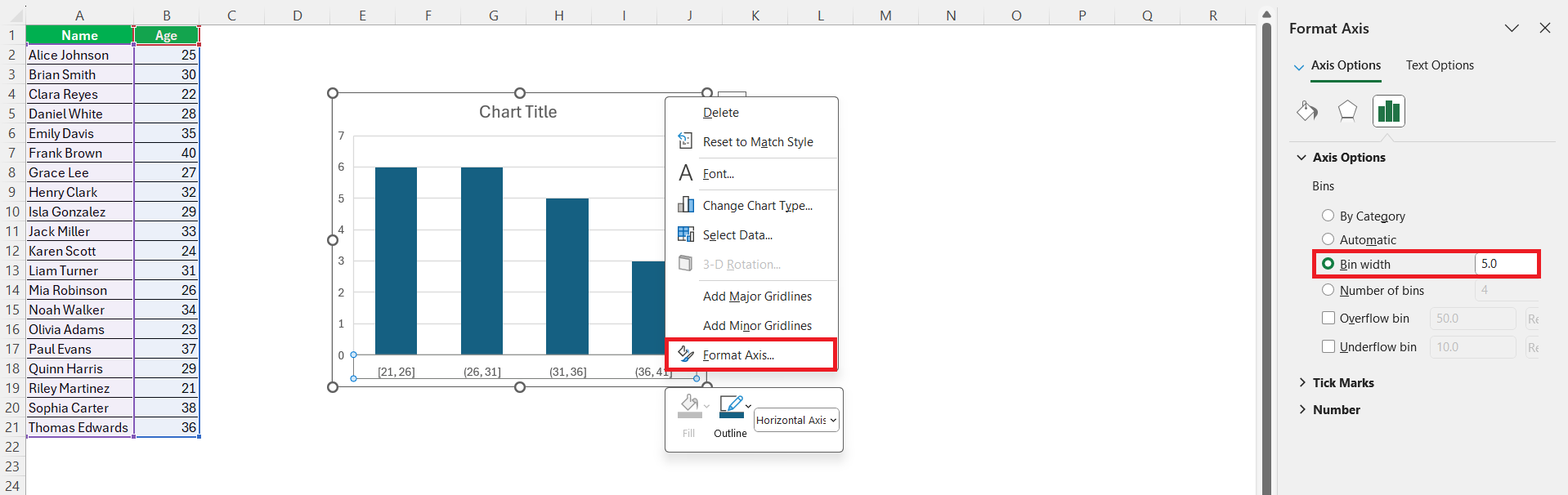Enable the Overflow bin checkbox
The image size is (1568, 495).
coord(1328,318)
